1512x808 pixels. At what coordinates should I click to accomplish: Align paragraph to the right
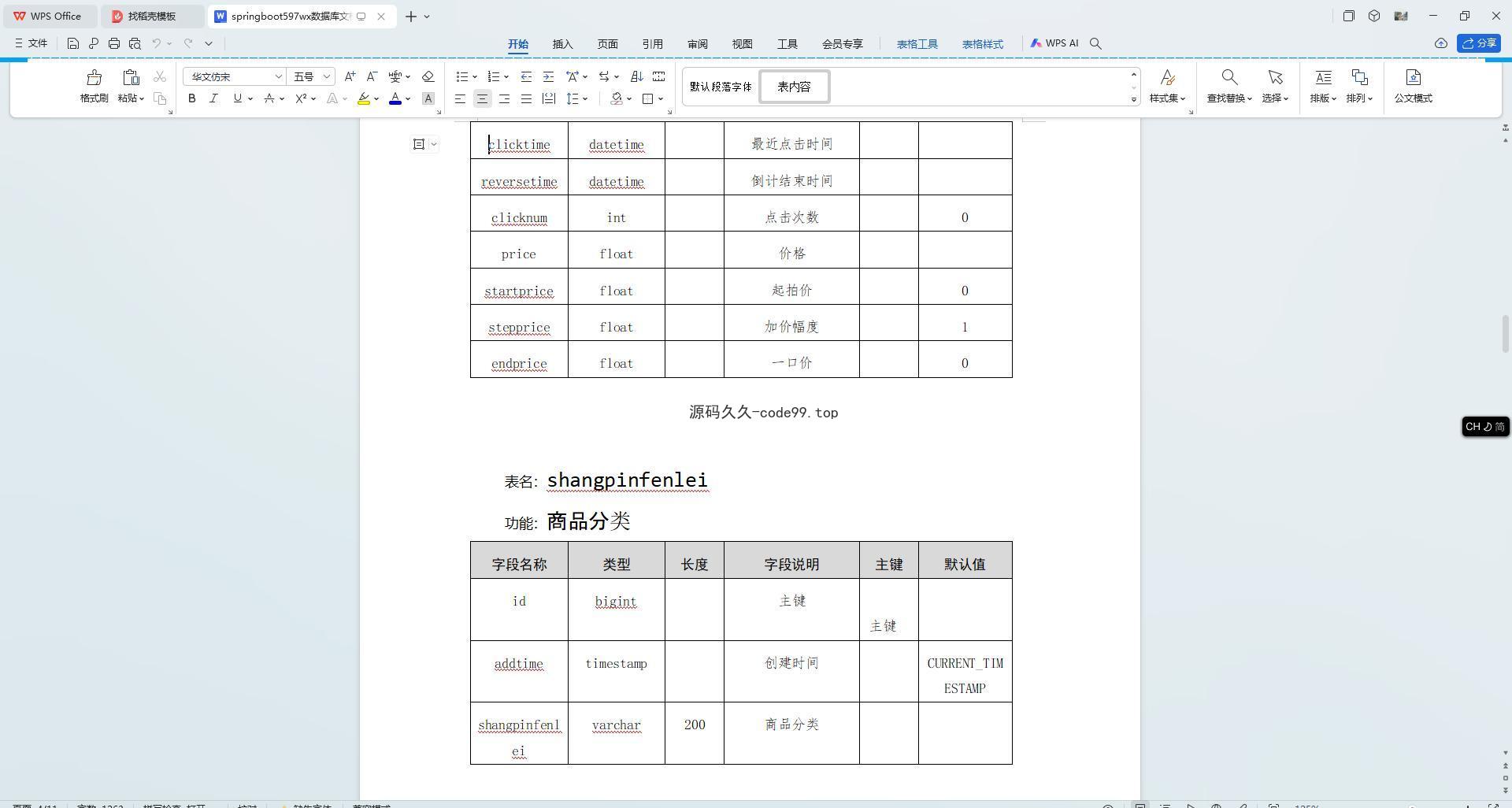[504, 98]
